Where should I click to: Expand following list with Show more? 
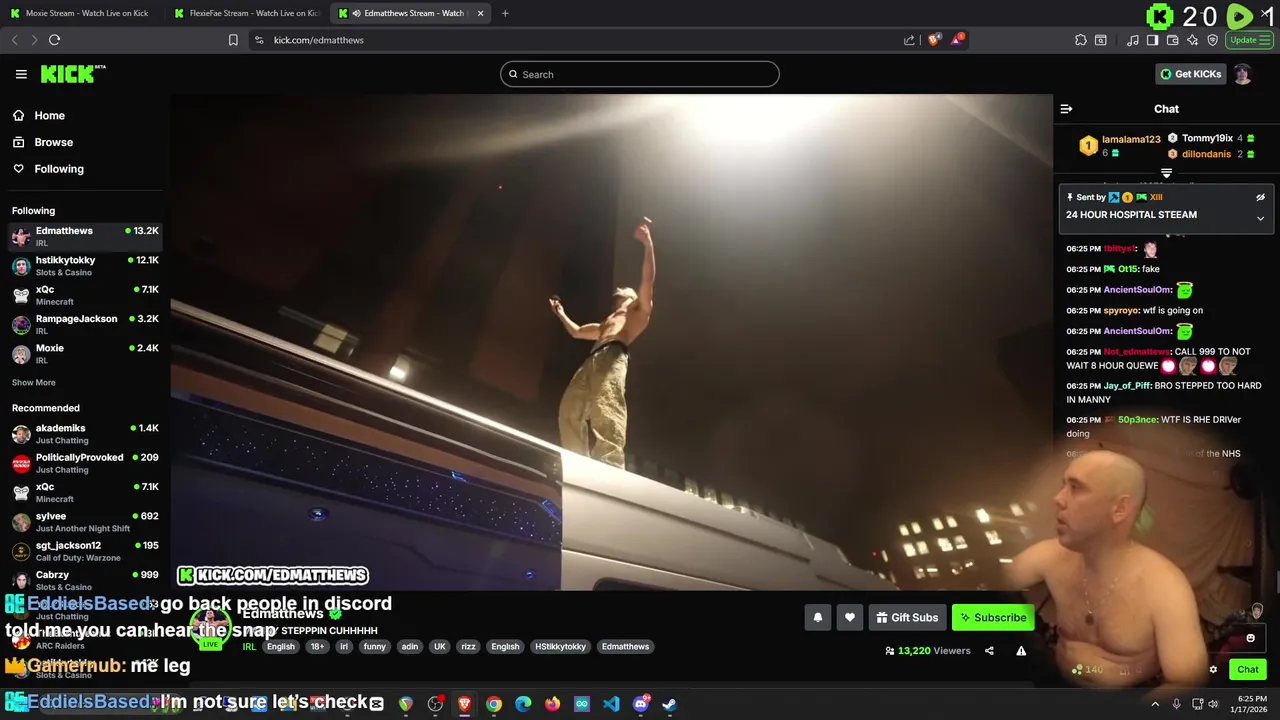[34, 383]
